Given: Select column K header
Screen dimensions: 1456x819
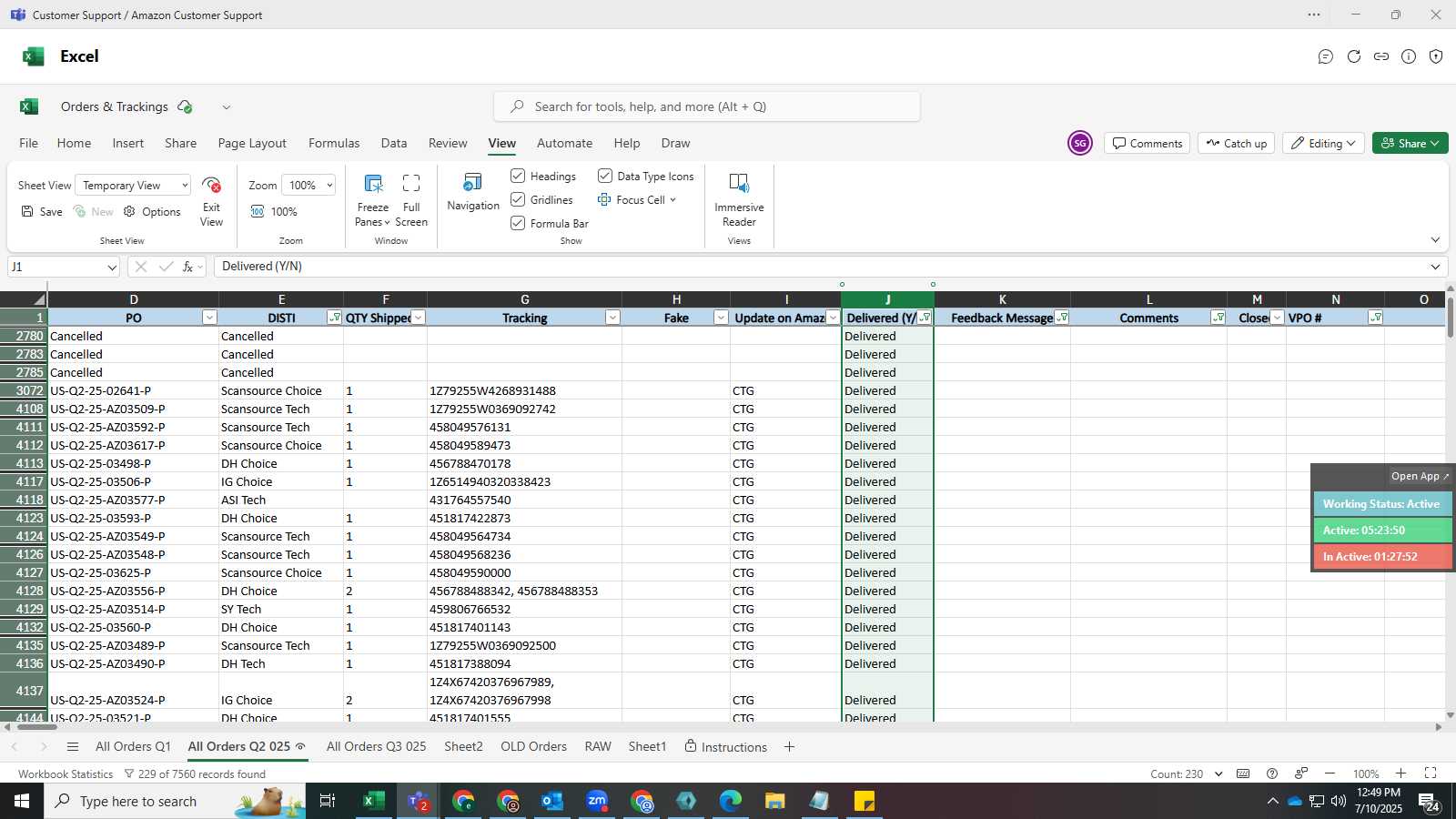Looking at the screenshot, I should coord(1002,299).
